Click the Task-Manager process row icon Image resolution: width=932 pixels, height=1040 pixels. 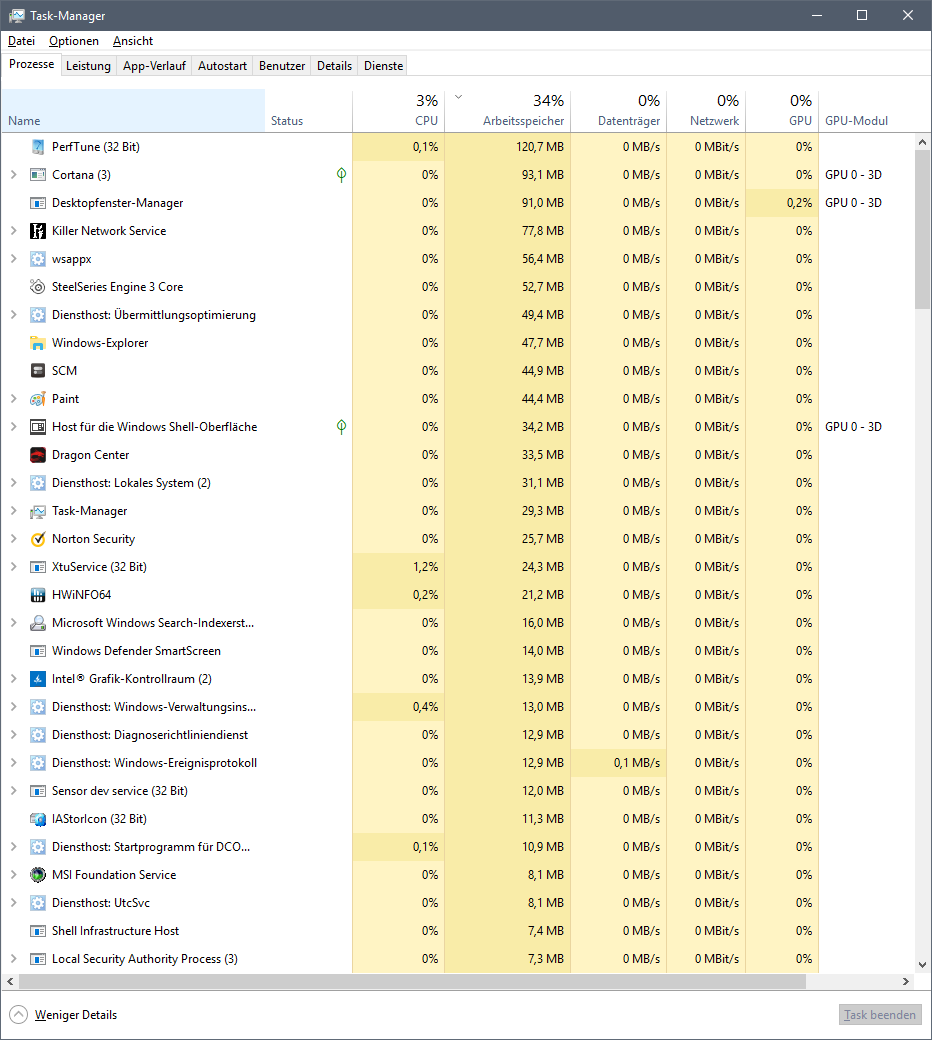pos(38,511)
